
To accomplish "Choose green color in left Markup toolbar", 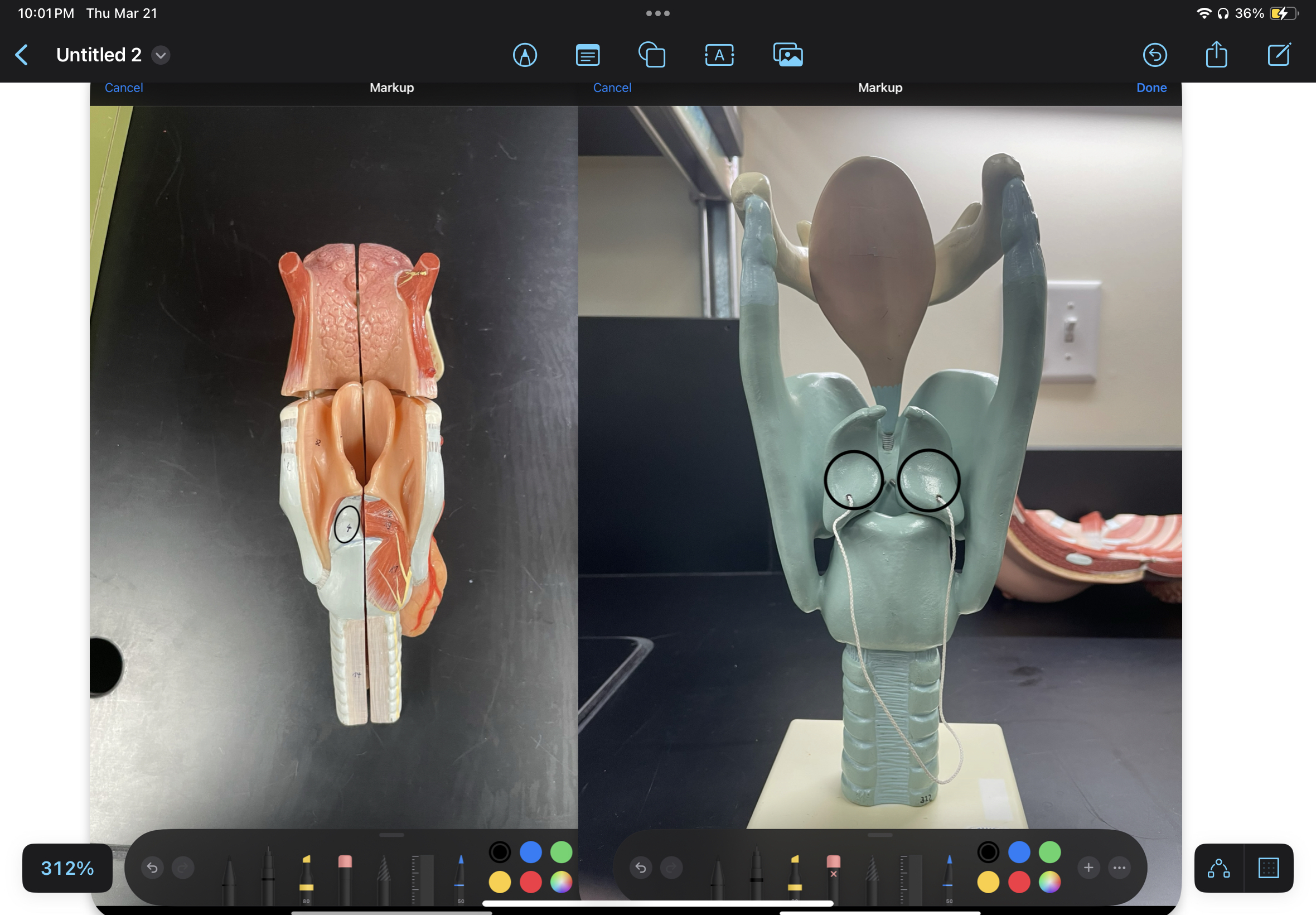I will click(x=561, y=852).
